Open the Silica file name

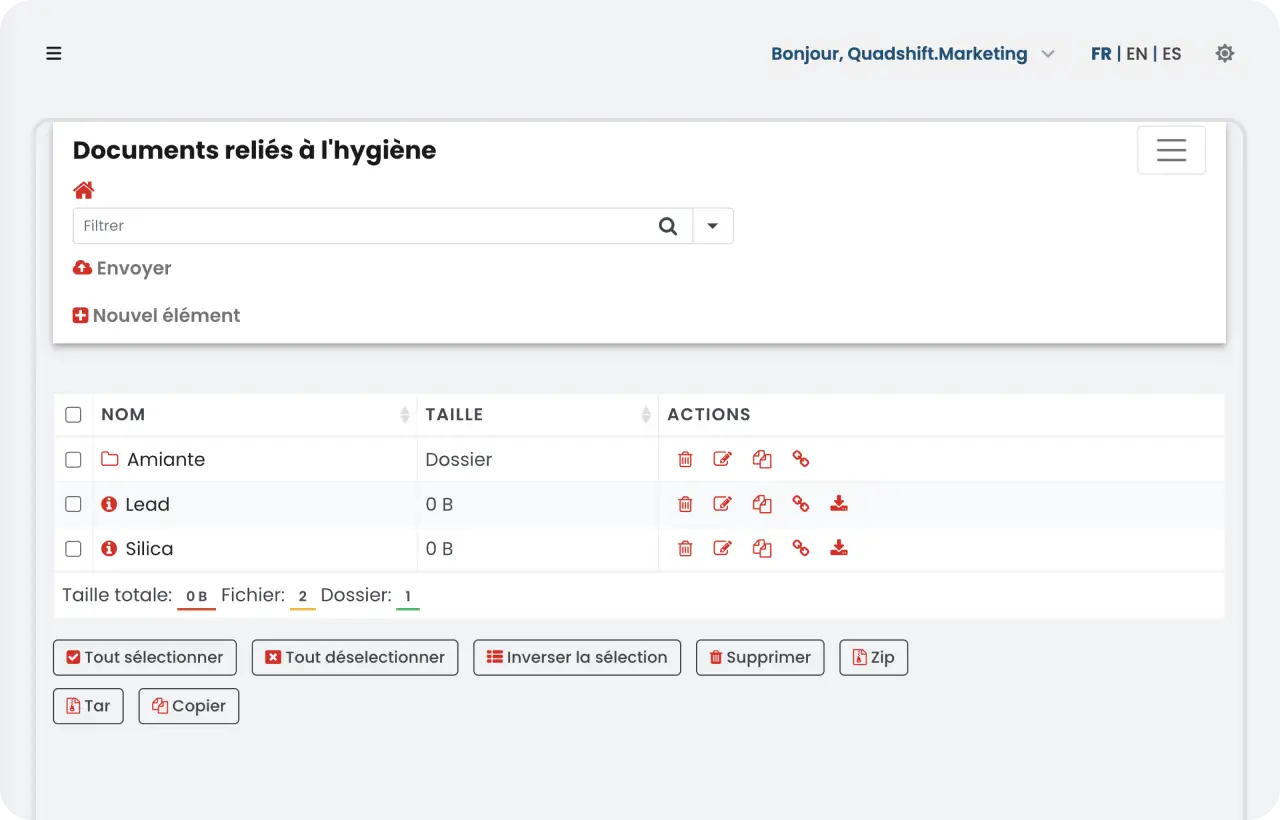(x=149, y=548)
